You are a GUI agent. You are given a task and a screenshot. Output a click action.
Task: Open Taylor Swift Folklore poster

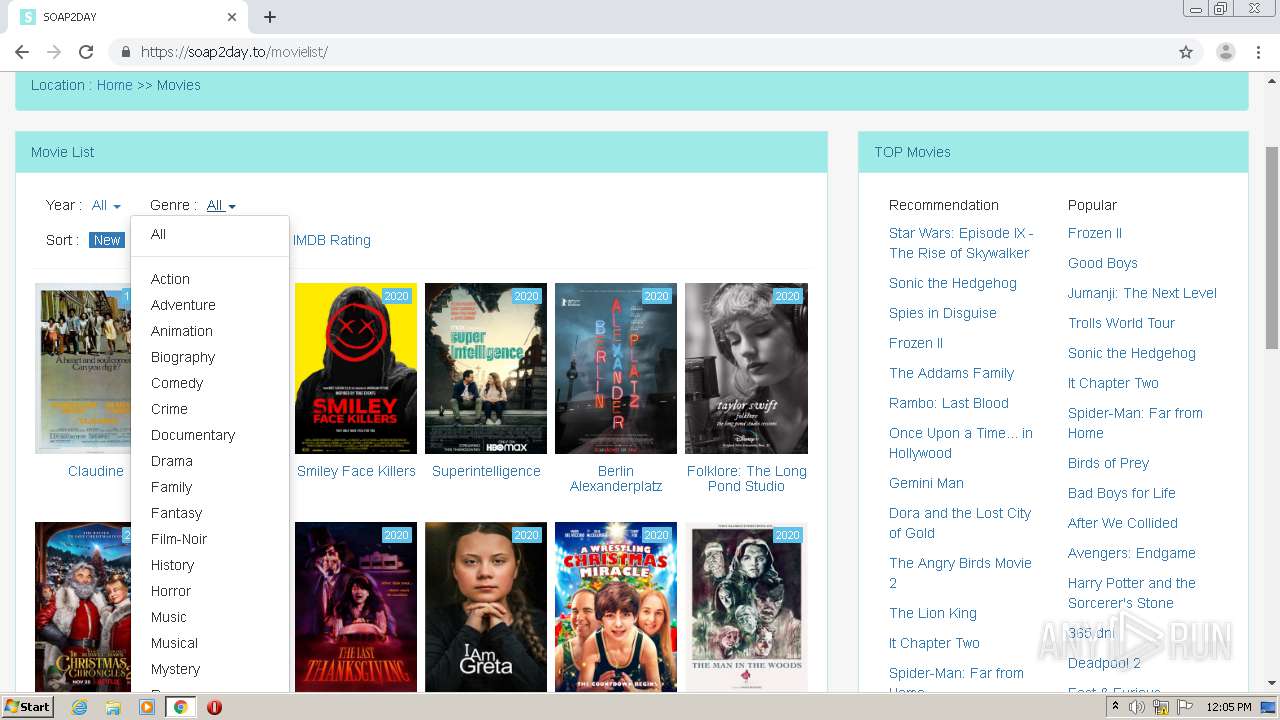746,368
